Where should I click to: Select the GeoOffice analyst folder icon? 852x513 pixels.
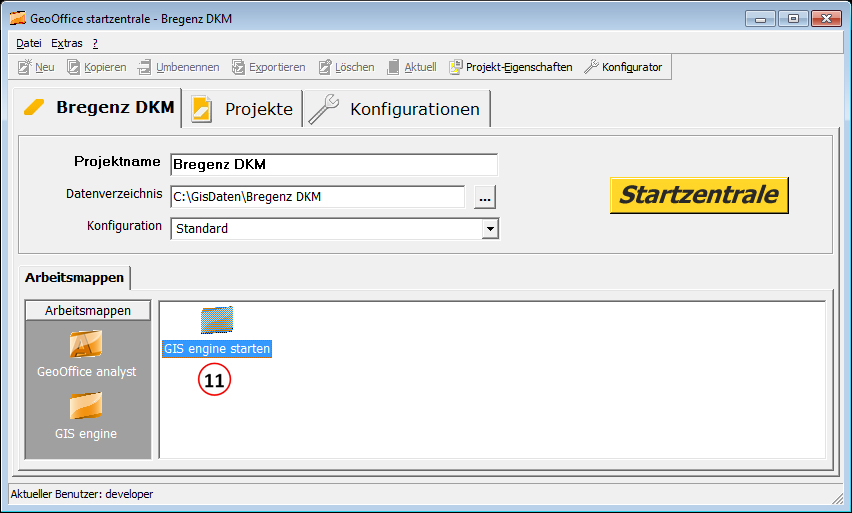point(86,345)
